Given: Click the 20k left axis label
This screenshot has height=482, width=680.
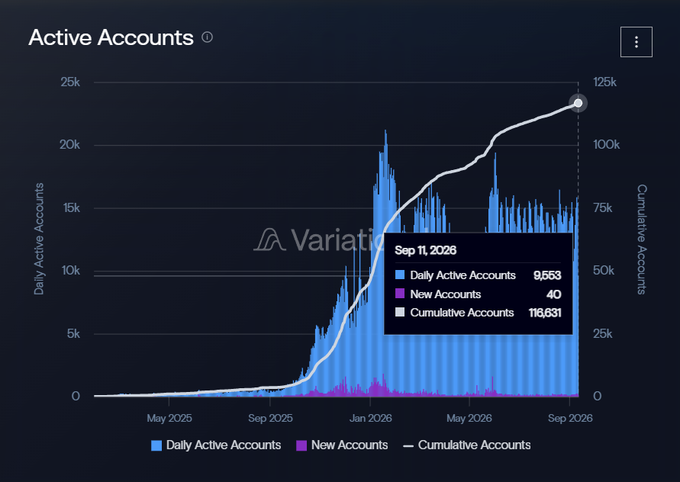Looking at the screenshot, I should (x=70, y=144).
